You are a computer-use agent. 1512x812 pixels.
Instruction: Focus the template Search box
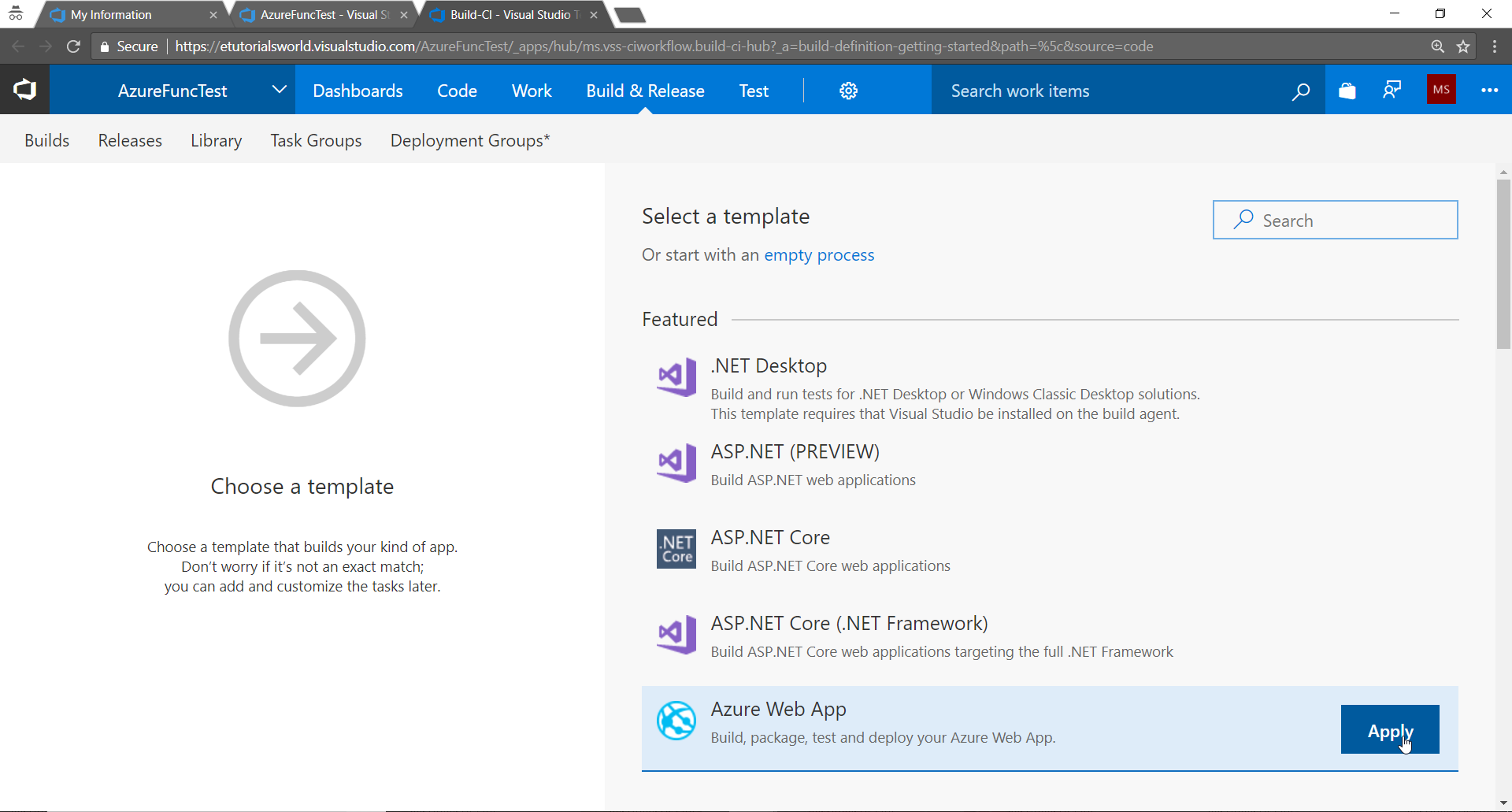pos(1336,220)
